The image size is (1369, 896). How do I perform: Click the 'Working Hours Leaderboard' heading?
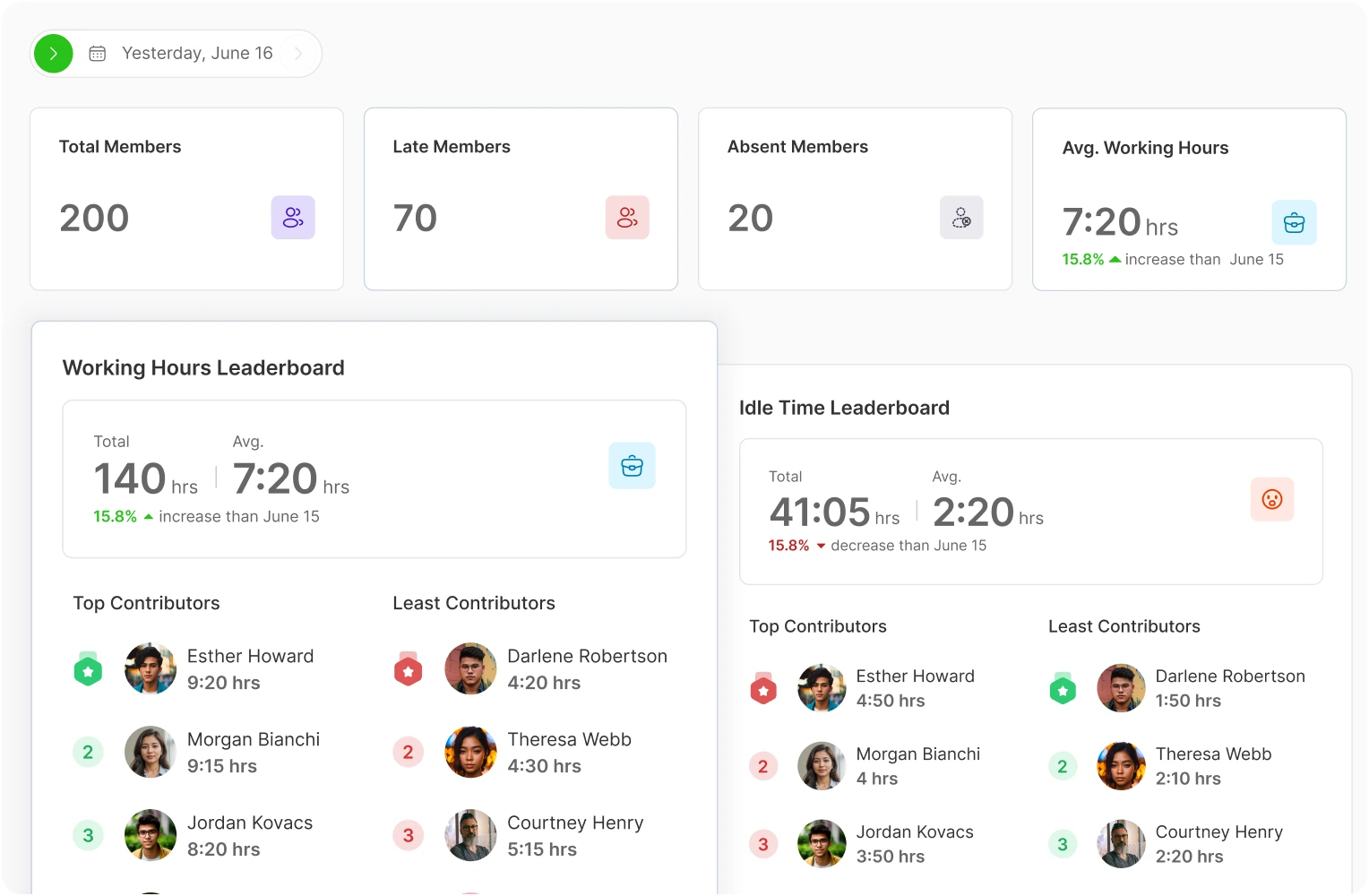coord(203,367)
